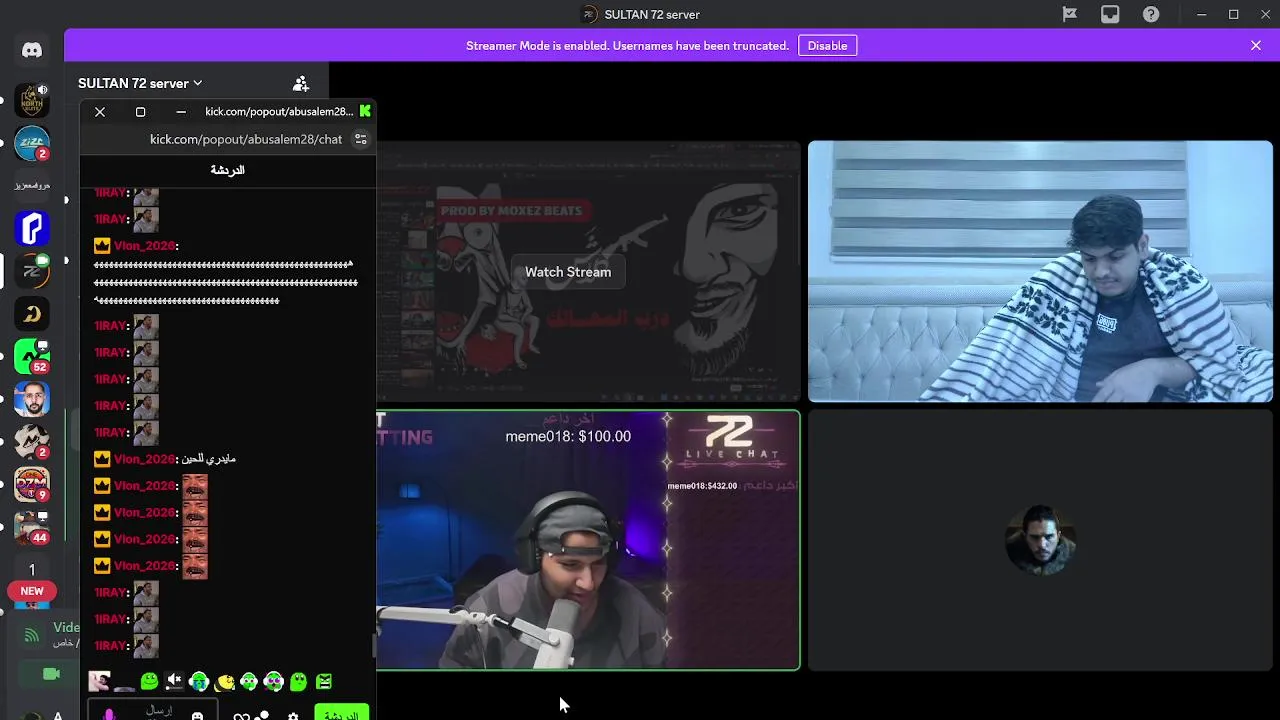Click Vlon_2026 name beside Arabic text message
1280x720 pixels.
coord(144,458)
